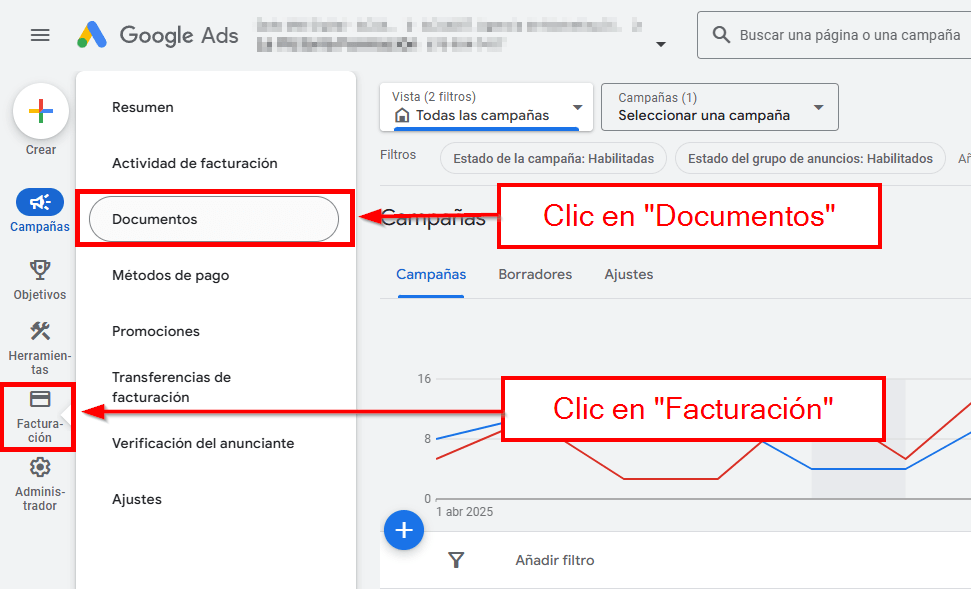Click the Crear plus button
Viewport: 971px width, 589px height.
tap(40, 110)
